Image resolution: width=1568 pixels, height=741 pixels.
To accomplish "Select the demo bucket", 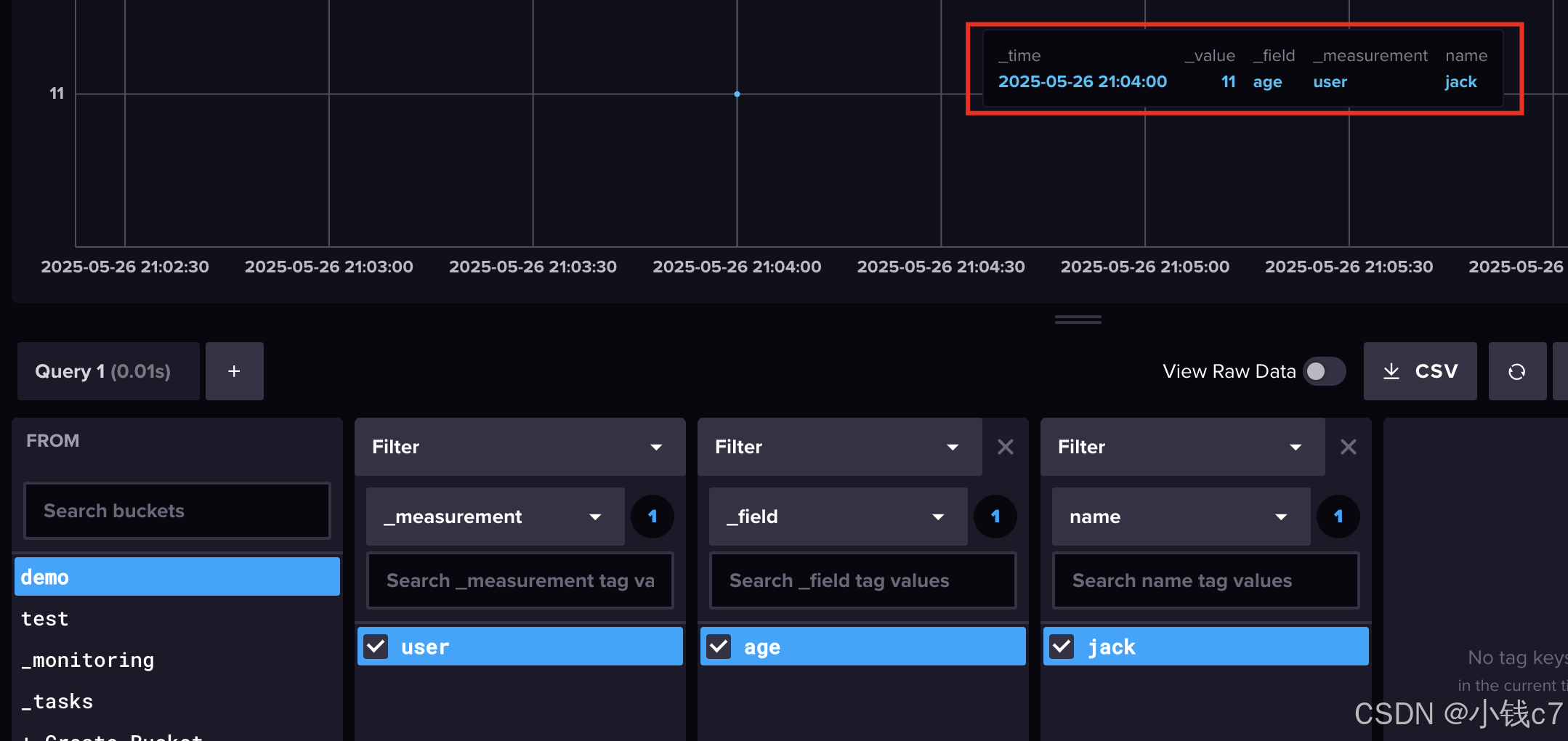I will tap(177, 577).
